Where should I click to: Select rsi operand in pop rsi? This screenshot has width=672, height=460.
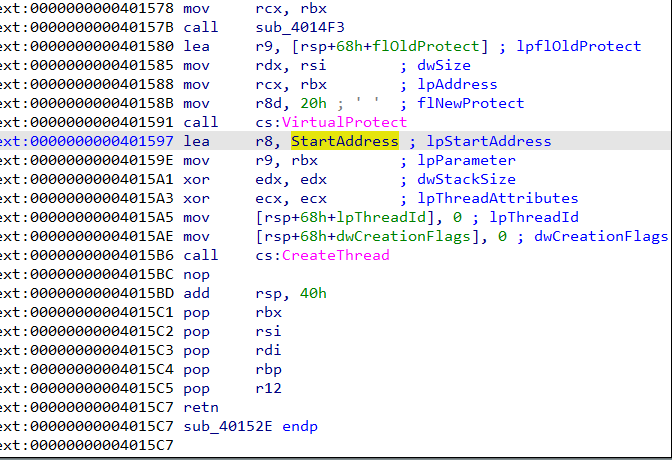(268, 331)
